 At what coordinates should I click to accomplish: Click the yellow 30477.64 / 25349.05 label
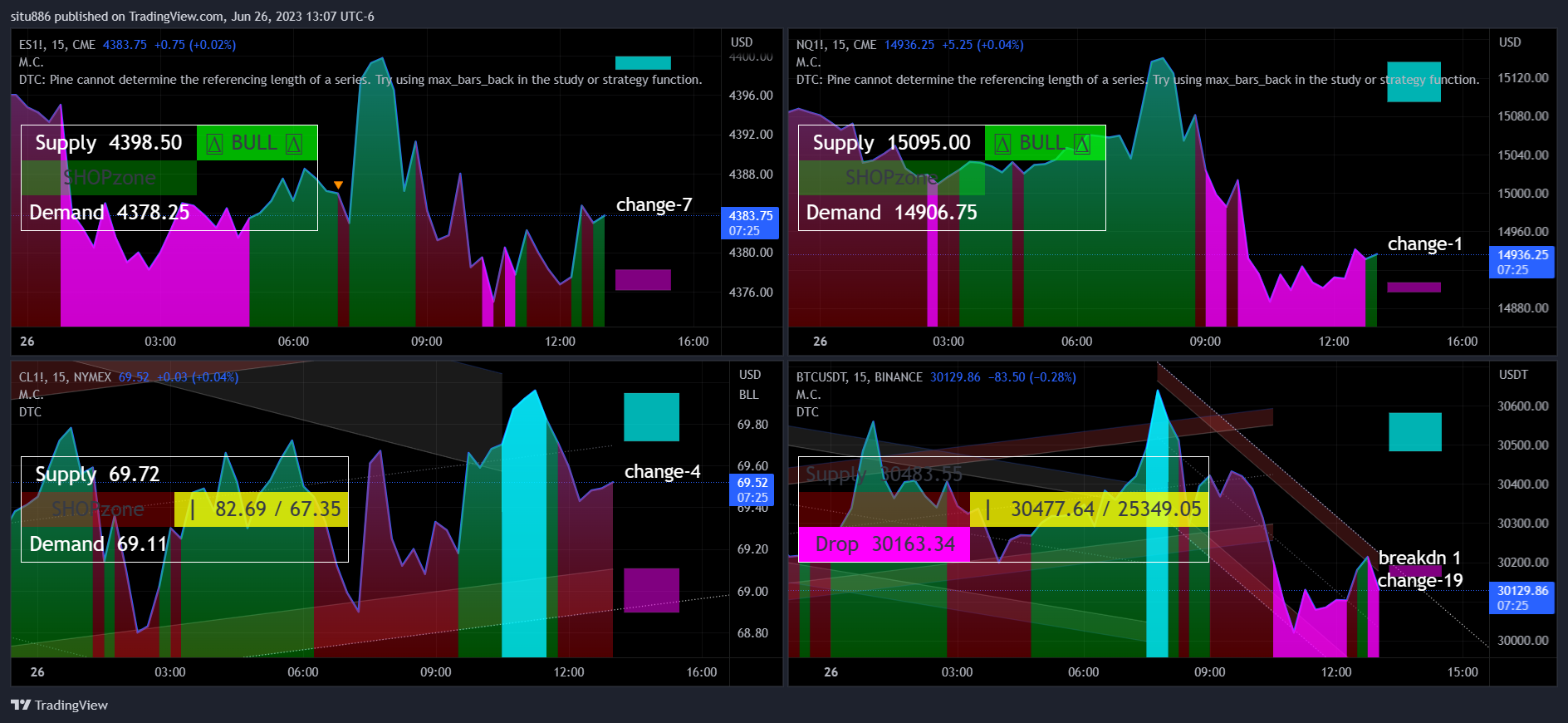(1089, 509)
